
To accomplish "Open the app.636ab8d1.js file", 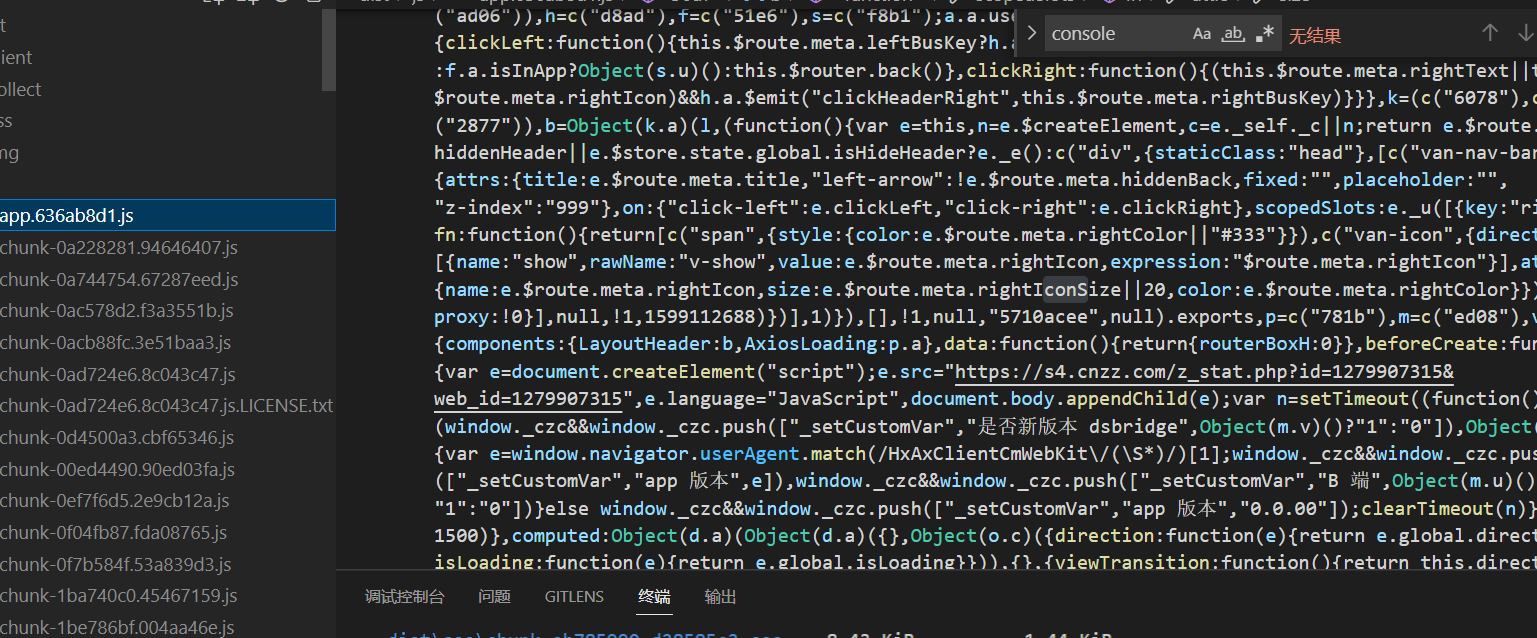I will [x=68, y=215].
